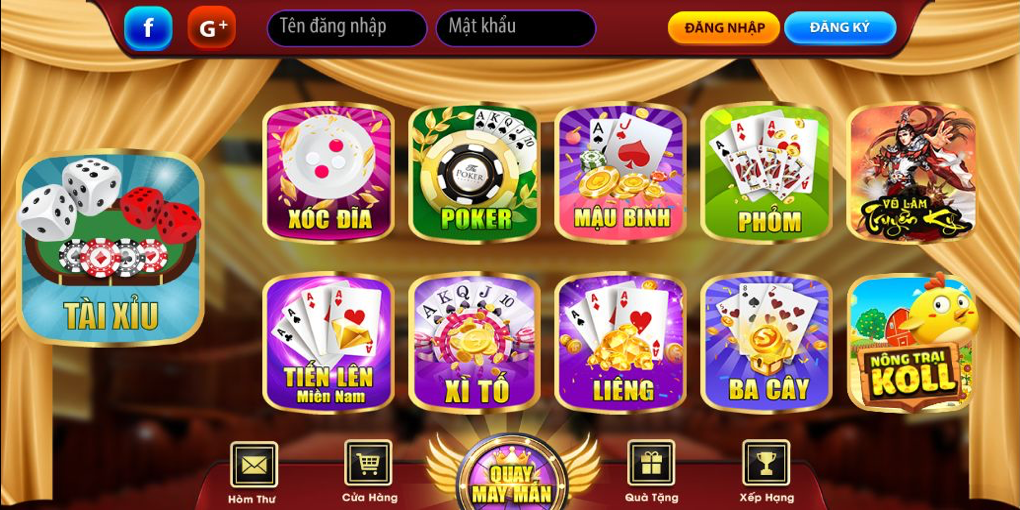
Task: Launch the Liêng card game
Action: (x=620, y=342)
